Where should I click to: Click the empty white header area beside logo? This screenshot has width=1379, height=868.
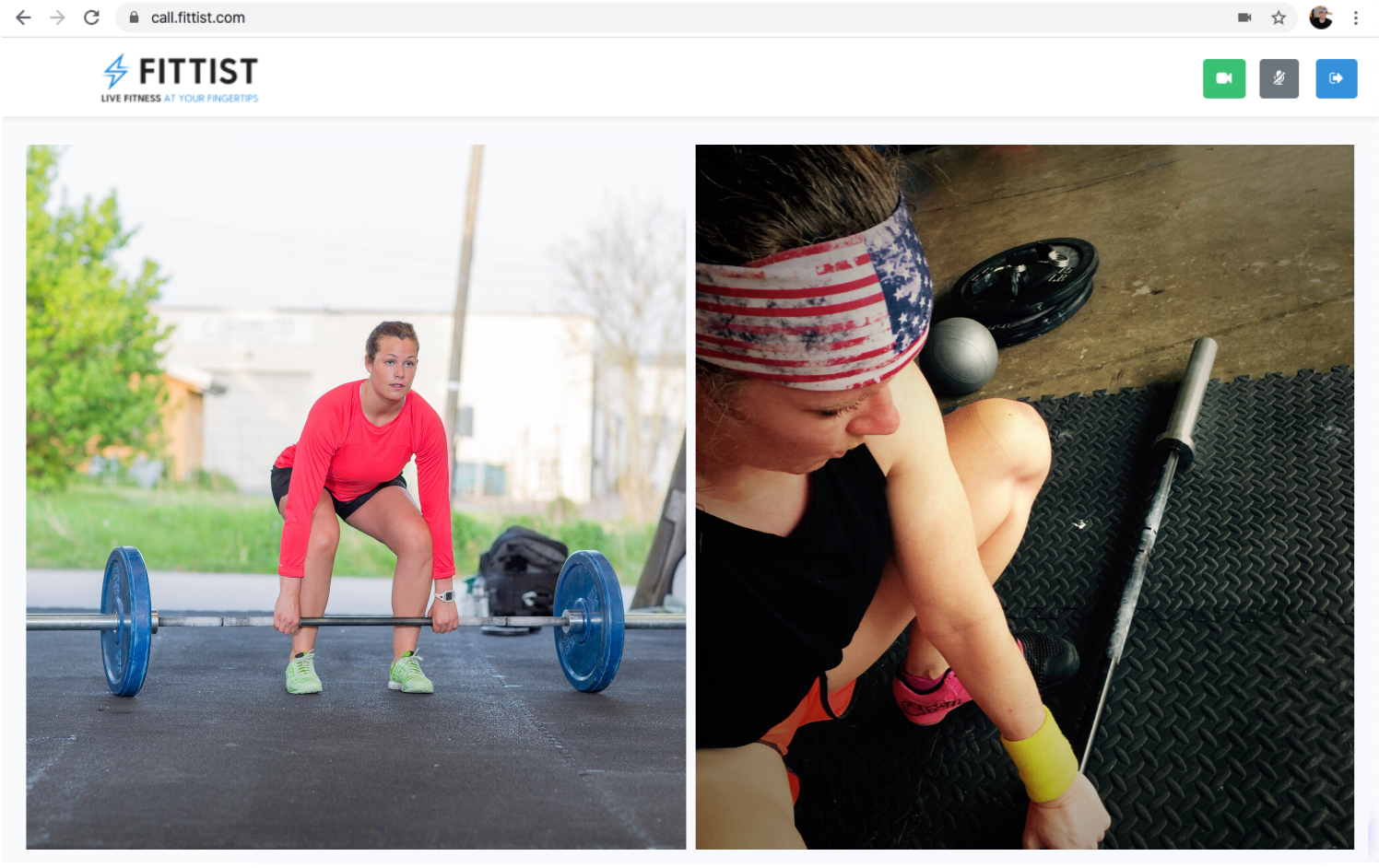click(x=728, y=78)
